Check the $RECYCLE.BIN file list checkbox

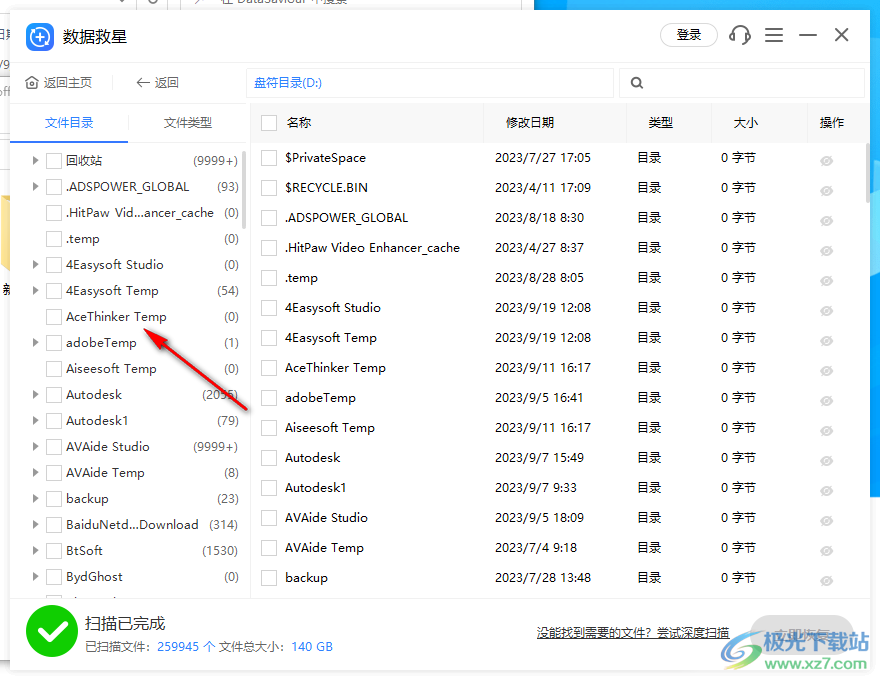(x=268, y=187)
